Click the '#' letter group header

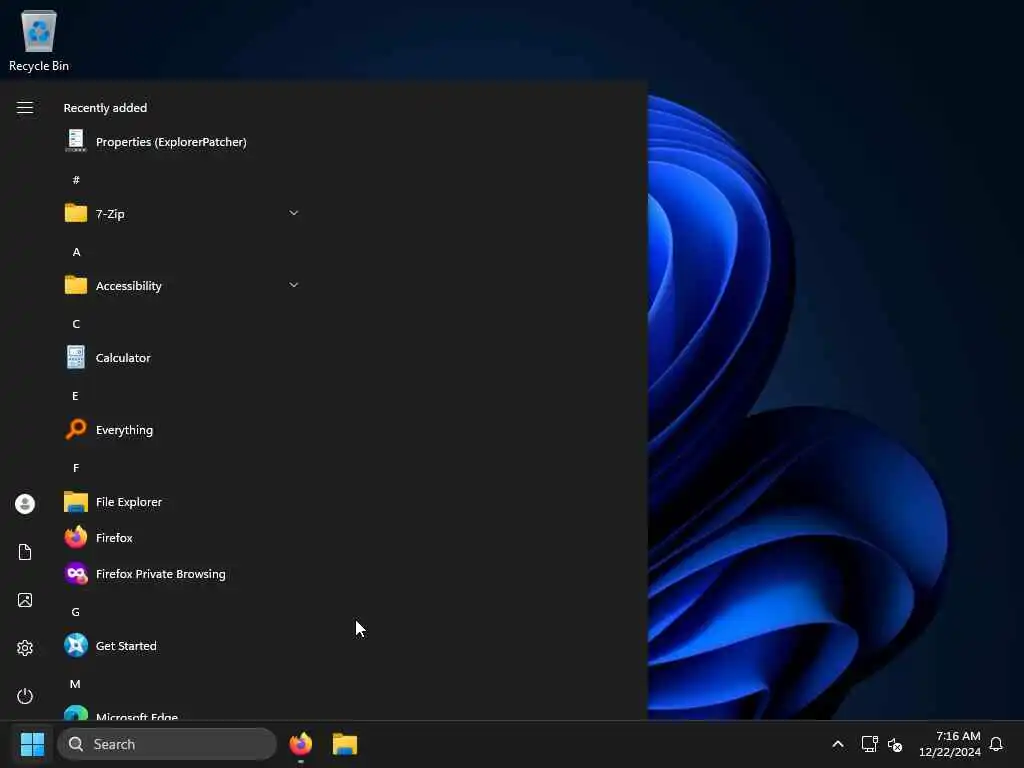(x=76, y=180)
